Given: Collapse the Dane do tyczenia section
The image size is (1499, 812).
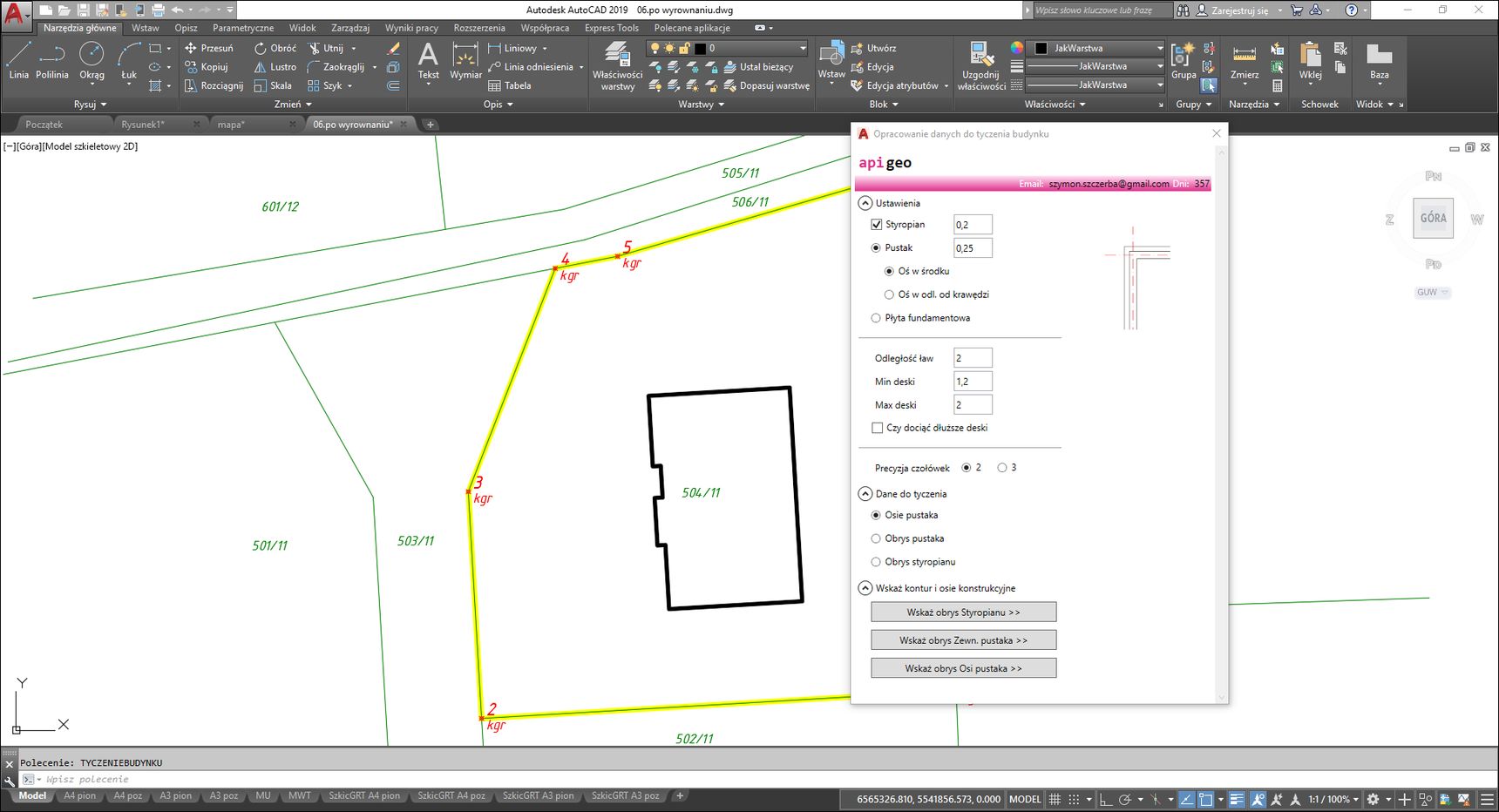Looking at the screenshot, I should point(865,494).
